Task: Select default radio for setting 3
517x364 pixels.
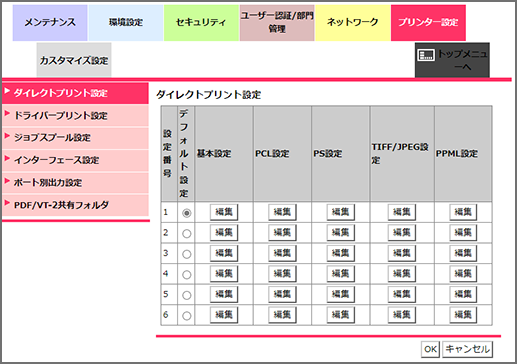Action: coord(187,254)
